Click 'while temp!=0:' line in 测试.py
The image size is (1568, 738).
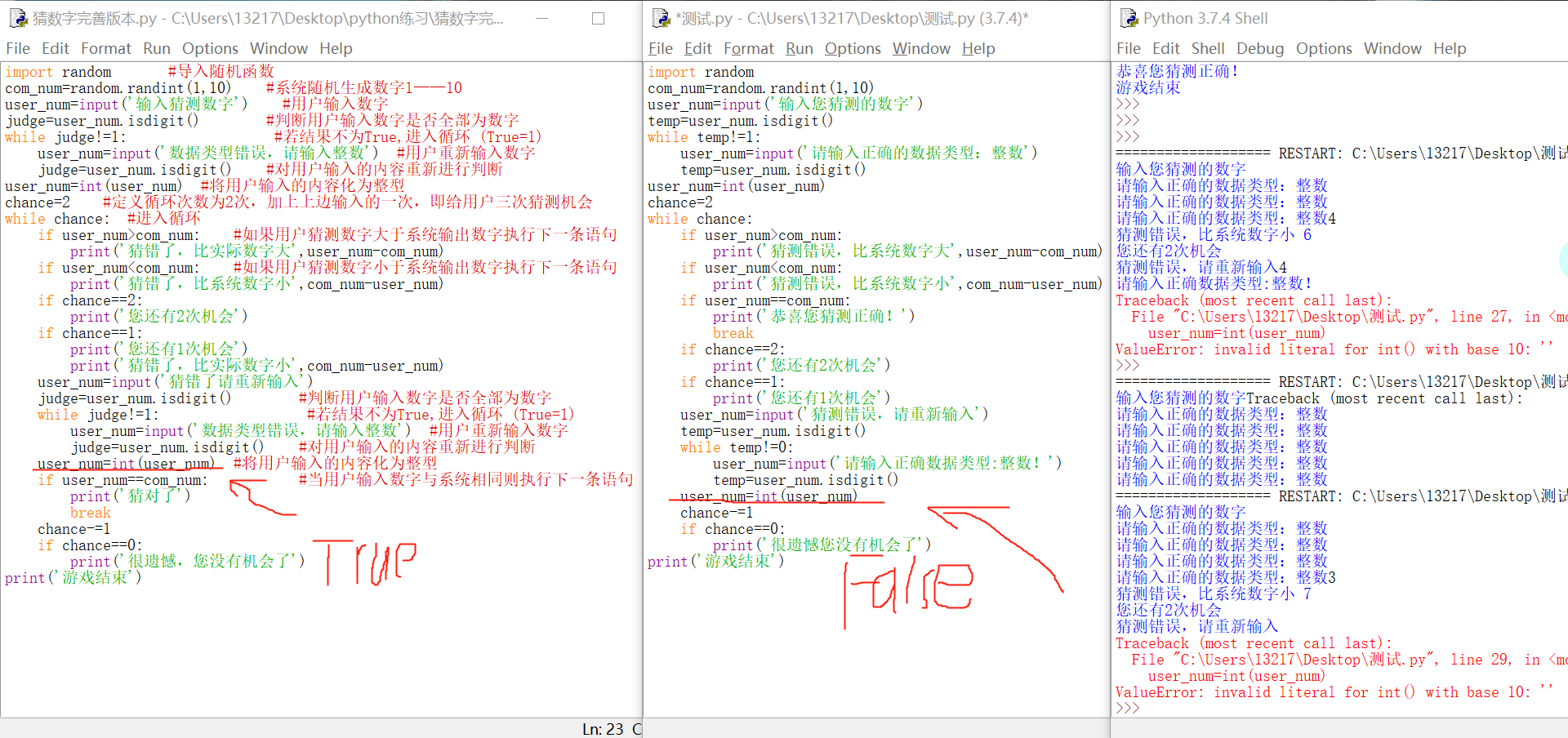coord(737,447)
